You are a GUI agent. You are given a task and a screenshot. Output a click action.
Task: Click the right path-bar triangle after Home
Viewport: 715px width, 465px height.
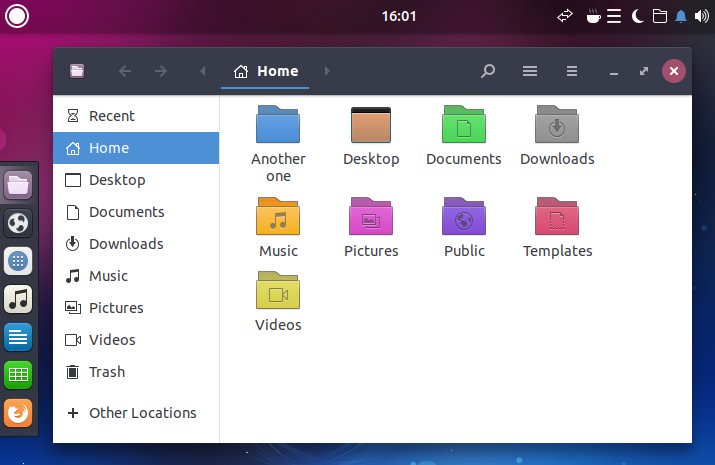point(327,71)
